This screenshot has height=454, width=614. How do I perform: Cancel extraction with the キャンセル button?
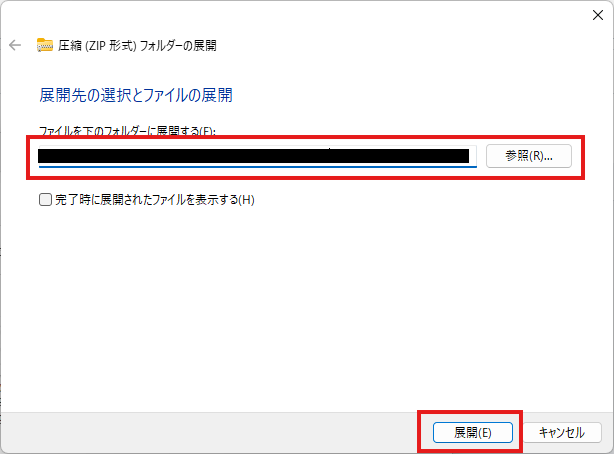pos(562,432)
